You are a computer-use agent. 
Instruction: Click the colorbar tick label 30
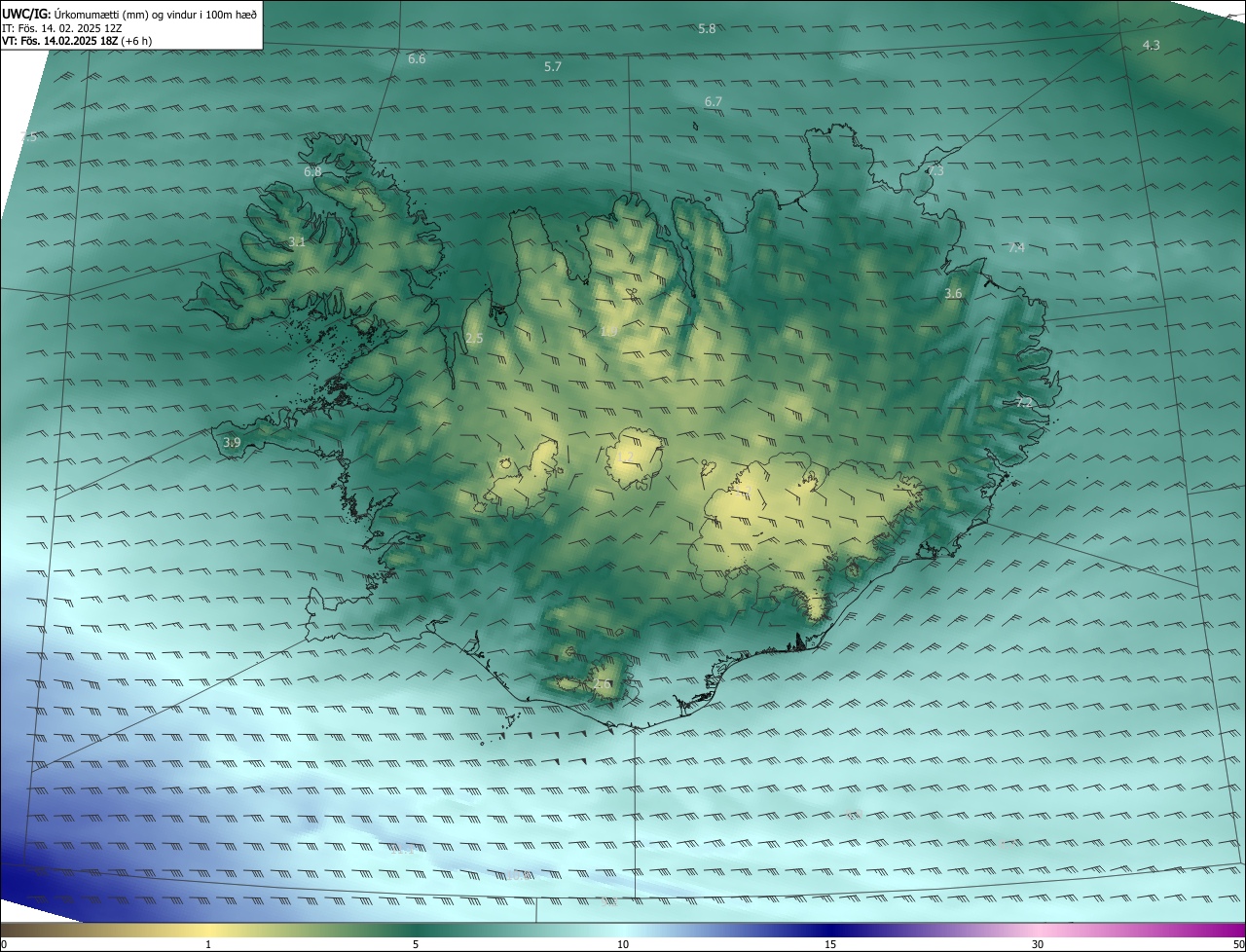(x=1038, y=945)
